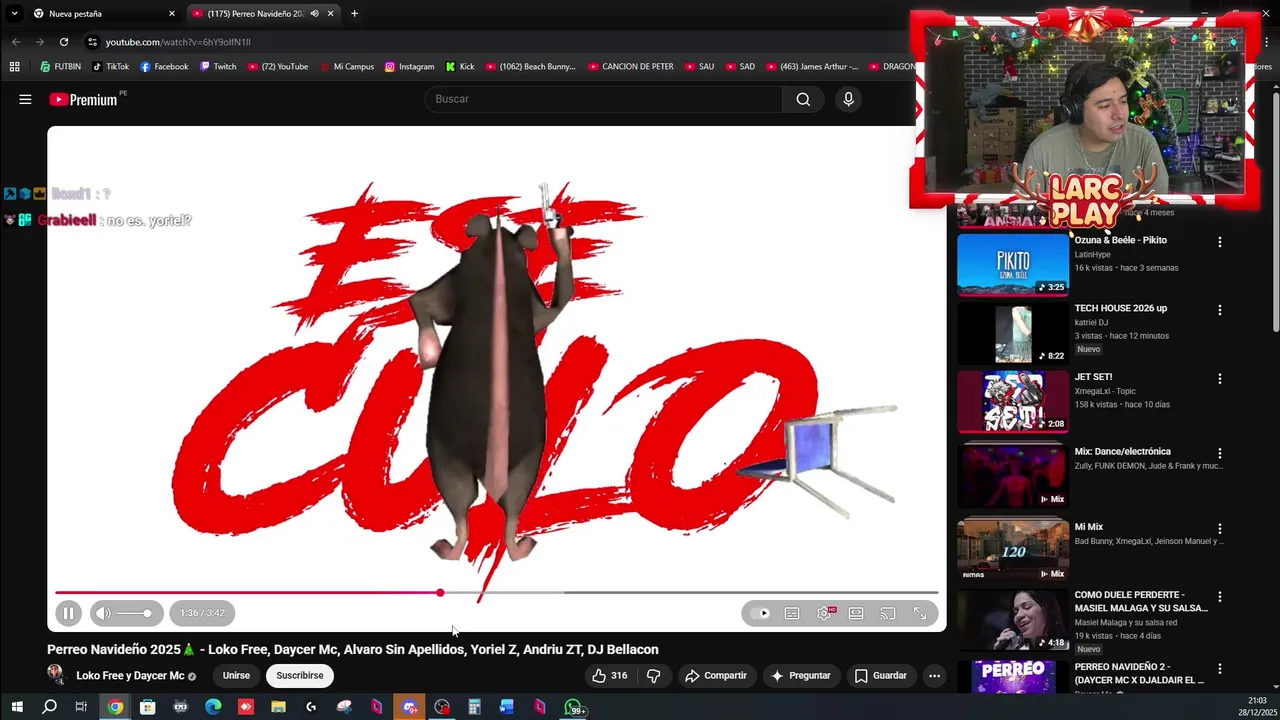Open the Kick bookmark

point(460,67)
